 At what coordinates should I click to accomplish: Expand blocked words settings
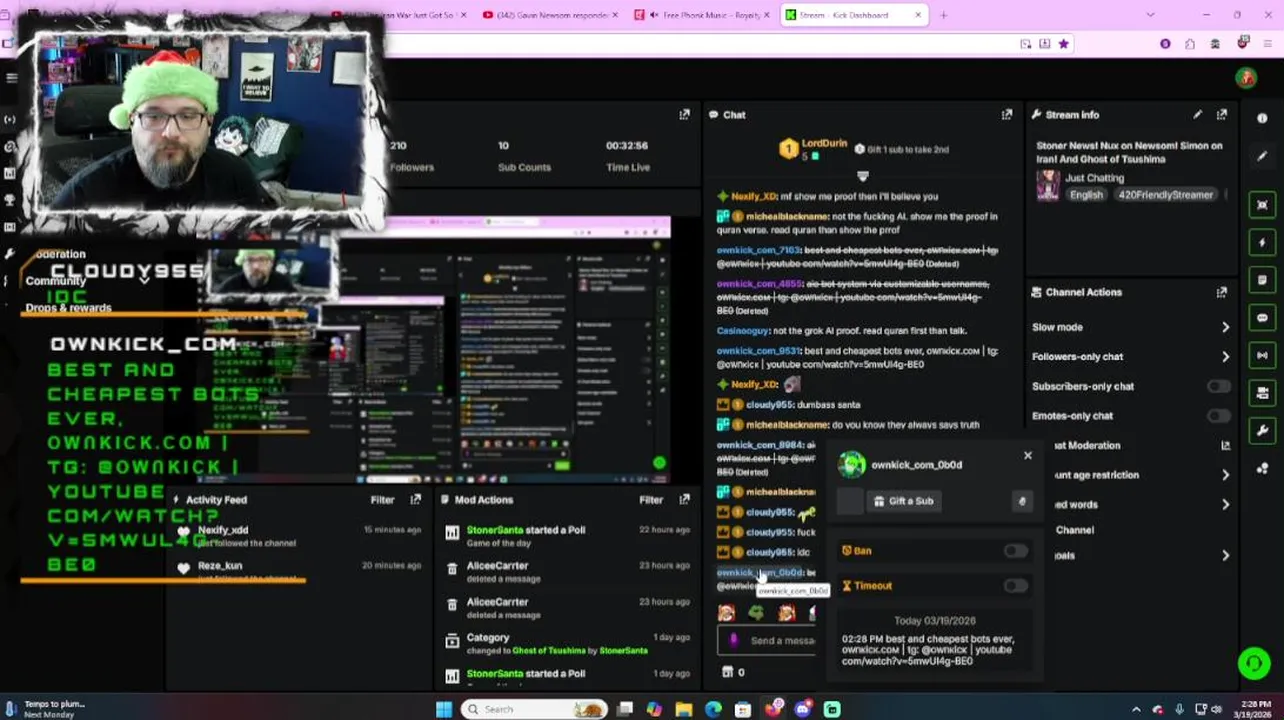click(x=1225, y=505)
